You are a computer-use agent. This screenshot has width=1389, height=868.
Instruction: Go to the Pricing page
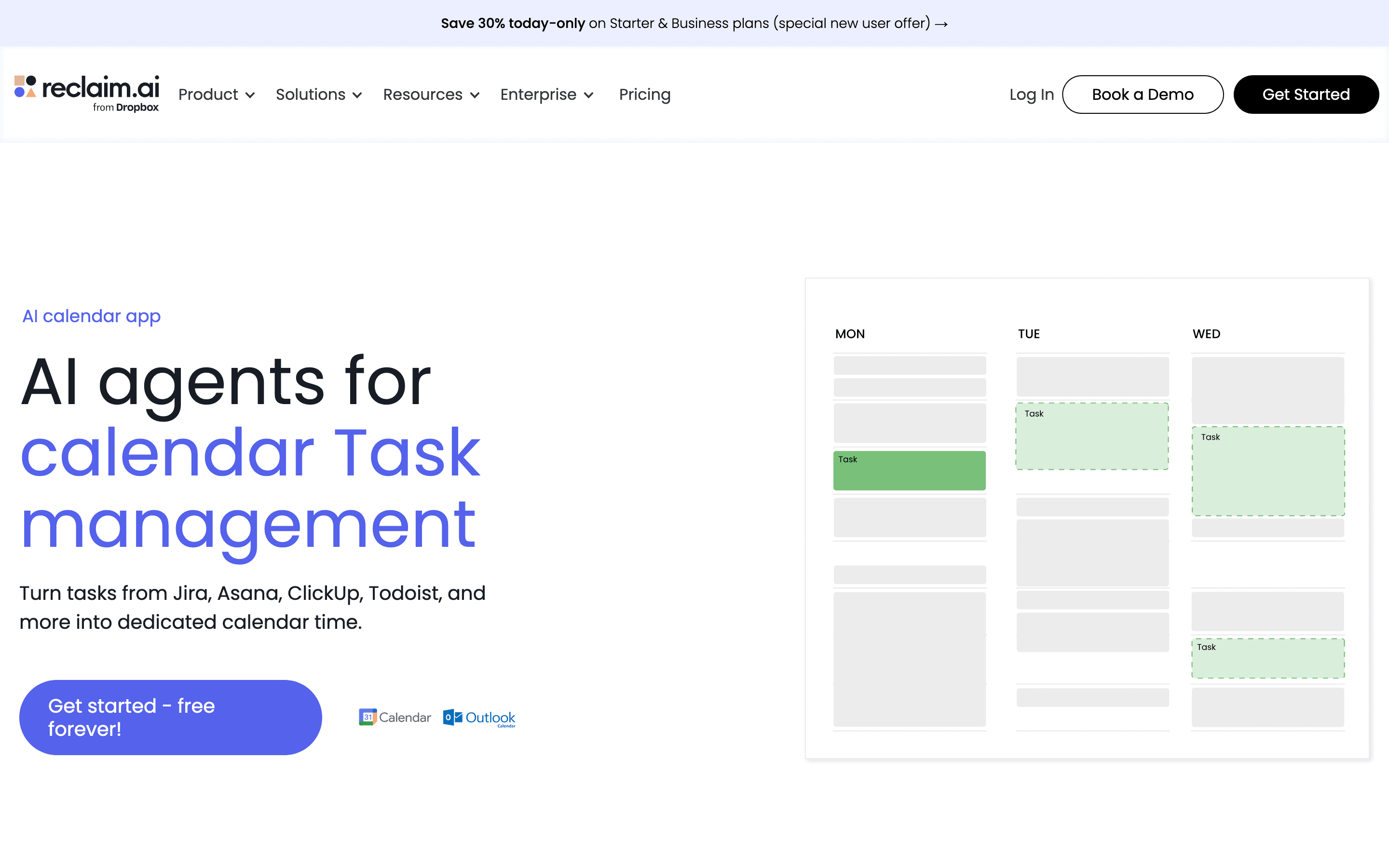click(644, 94)
